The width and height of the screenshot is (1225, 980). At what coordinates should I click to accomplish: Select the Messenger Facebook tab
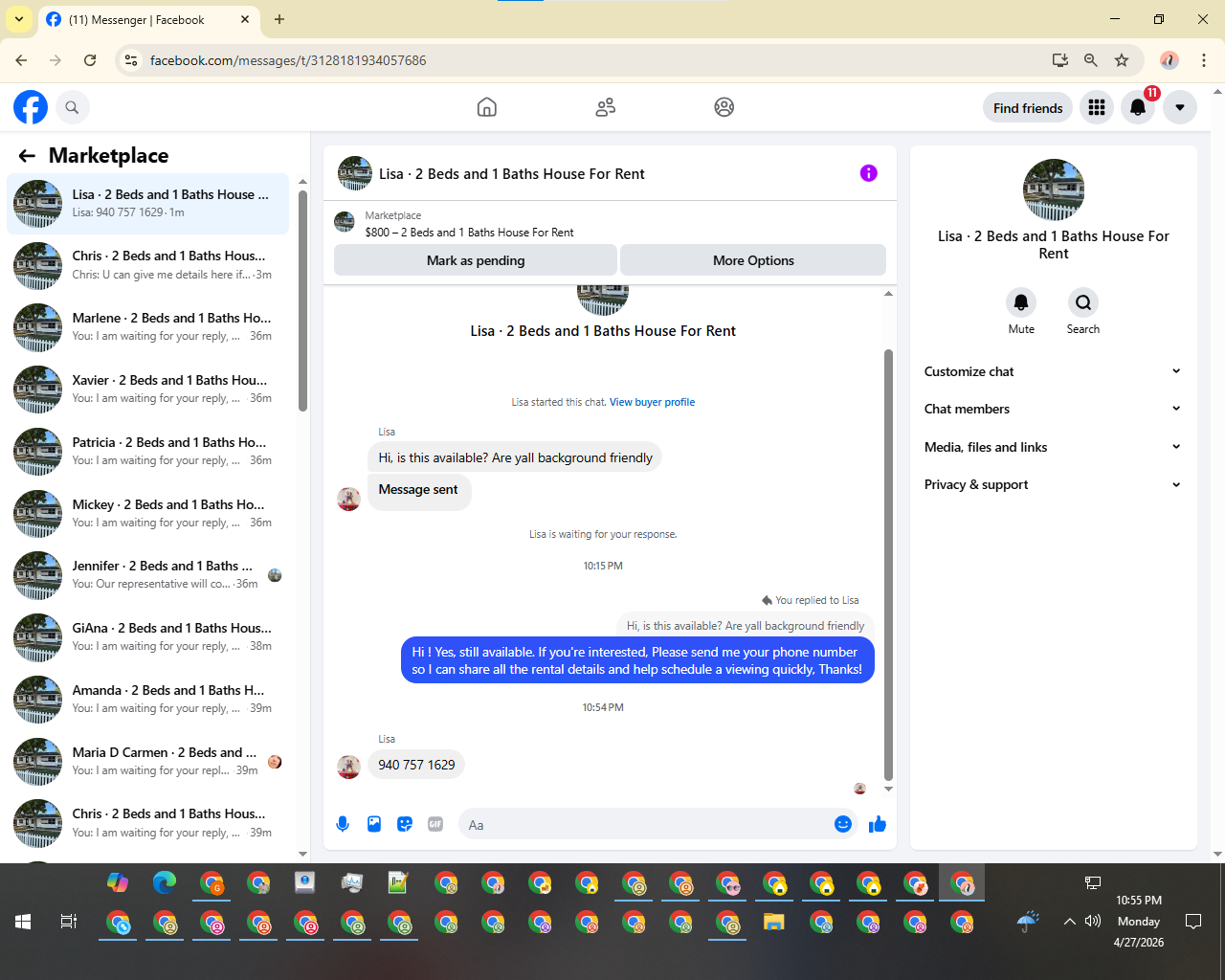point(148,19)
